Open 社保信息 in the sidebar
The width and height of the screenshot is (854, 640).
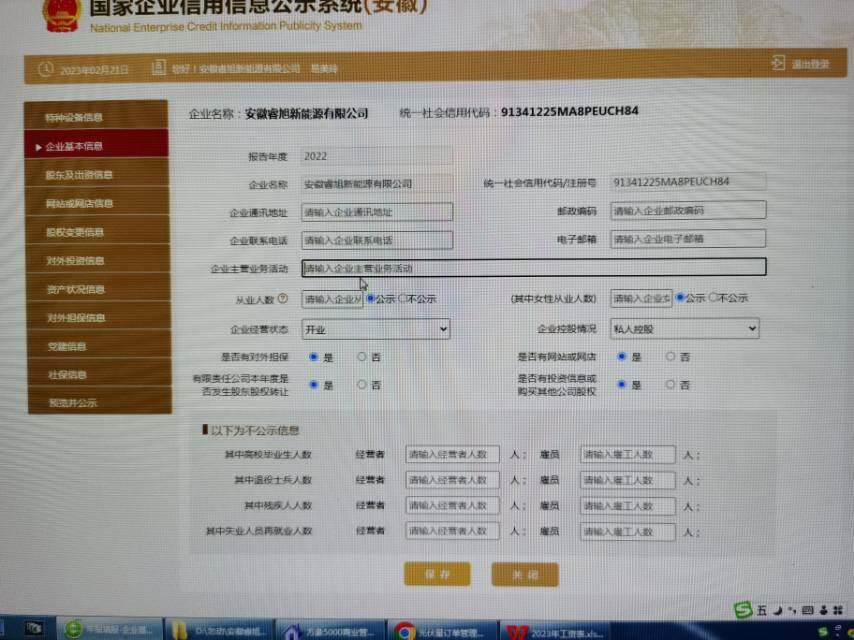coord(100,374)
